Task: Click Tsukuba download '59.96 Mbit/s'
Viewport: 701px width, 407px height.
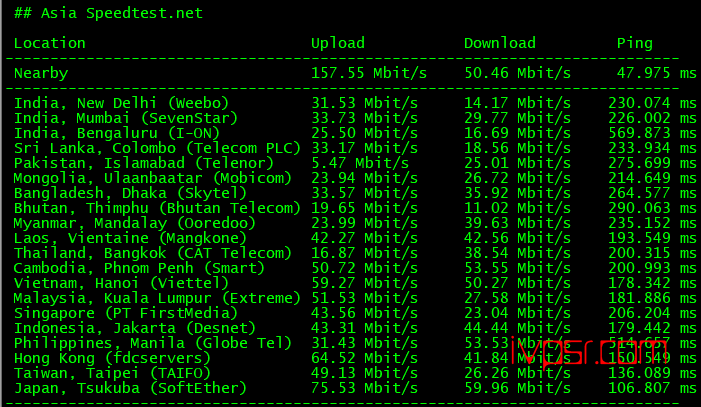Action: click(518, 388)
